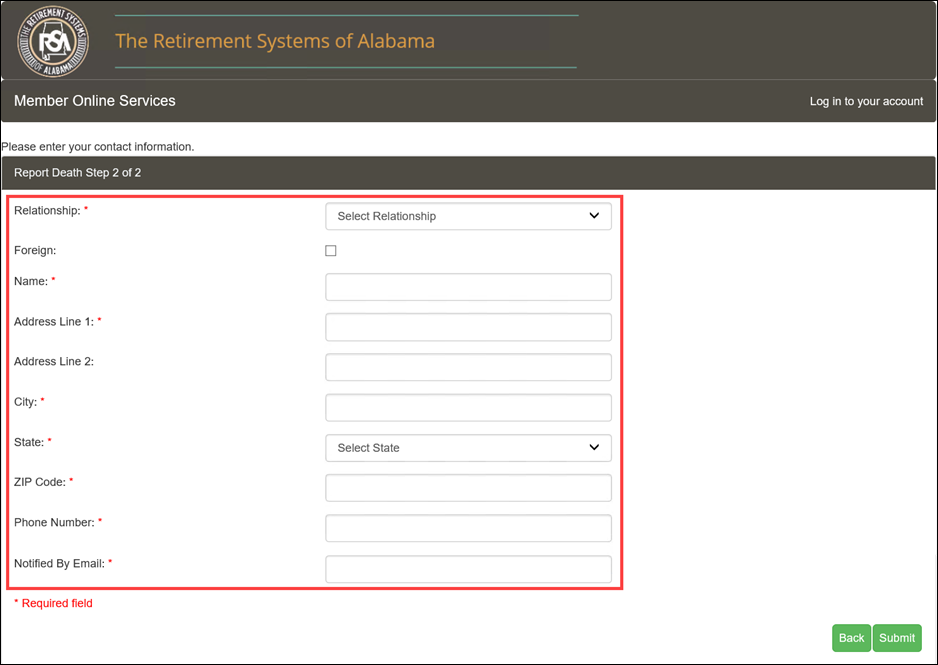The height and width of the screenshot is (665, 938).
Task: Focus the ZIP Code input field
Action: click(468, 488)
